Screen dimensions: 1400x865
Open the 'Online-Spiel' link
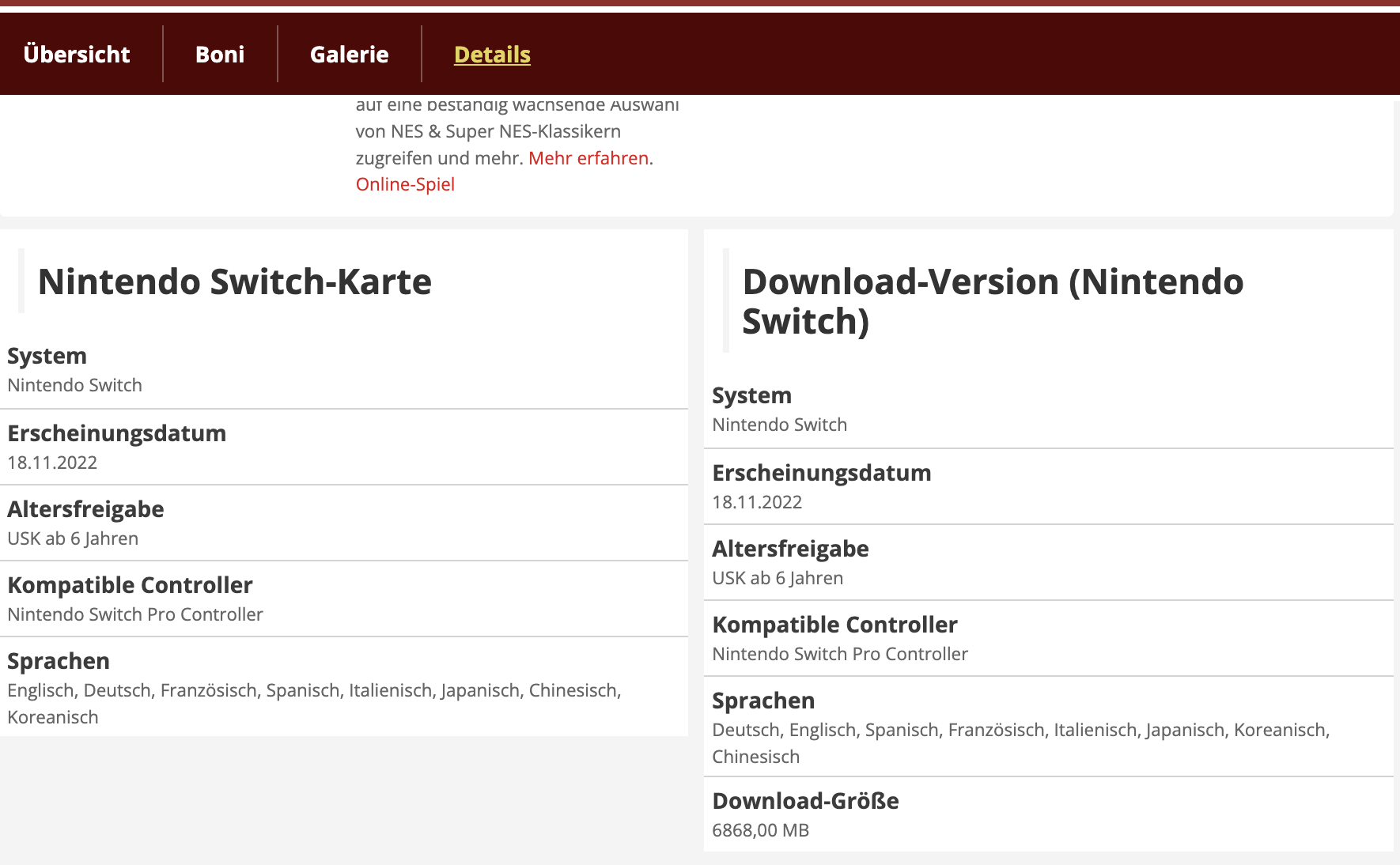pyautogui.click(x=405, y=184)
